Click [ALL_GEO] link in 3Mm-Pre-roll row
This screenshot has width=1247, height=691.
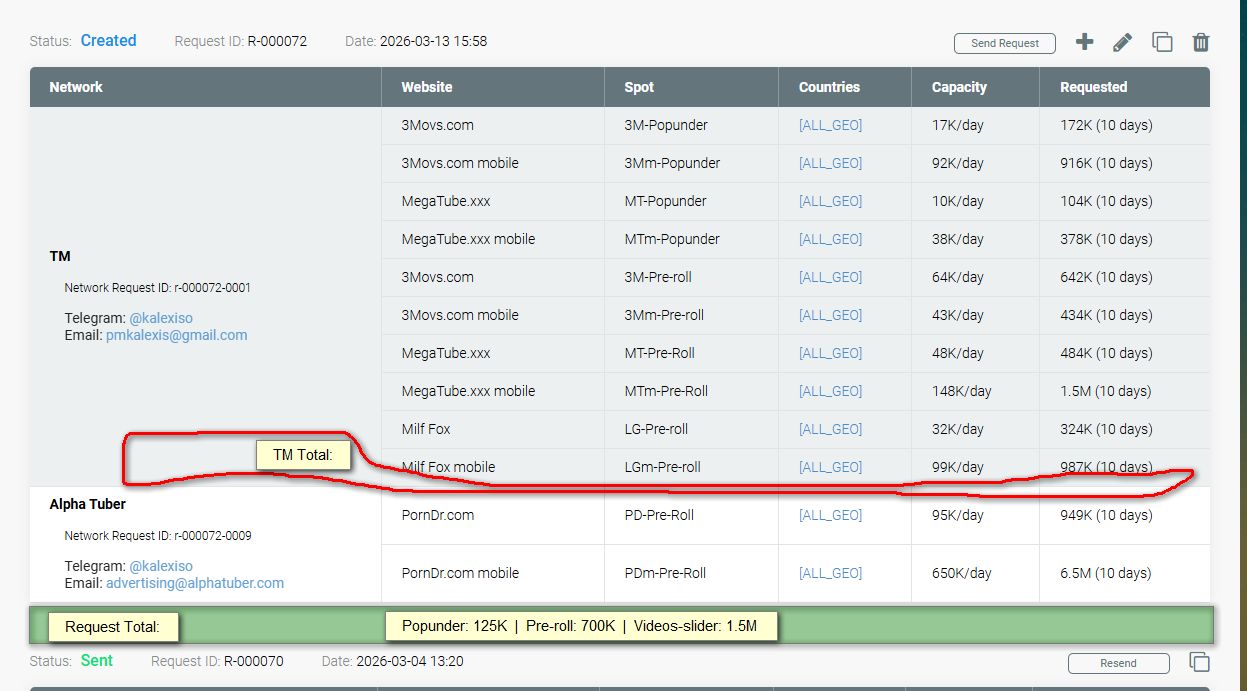click(x=830, y=315)
